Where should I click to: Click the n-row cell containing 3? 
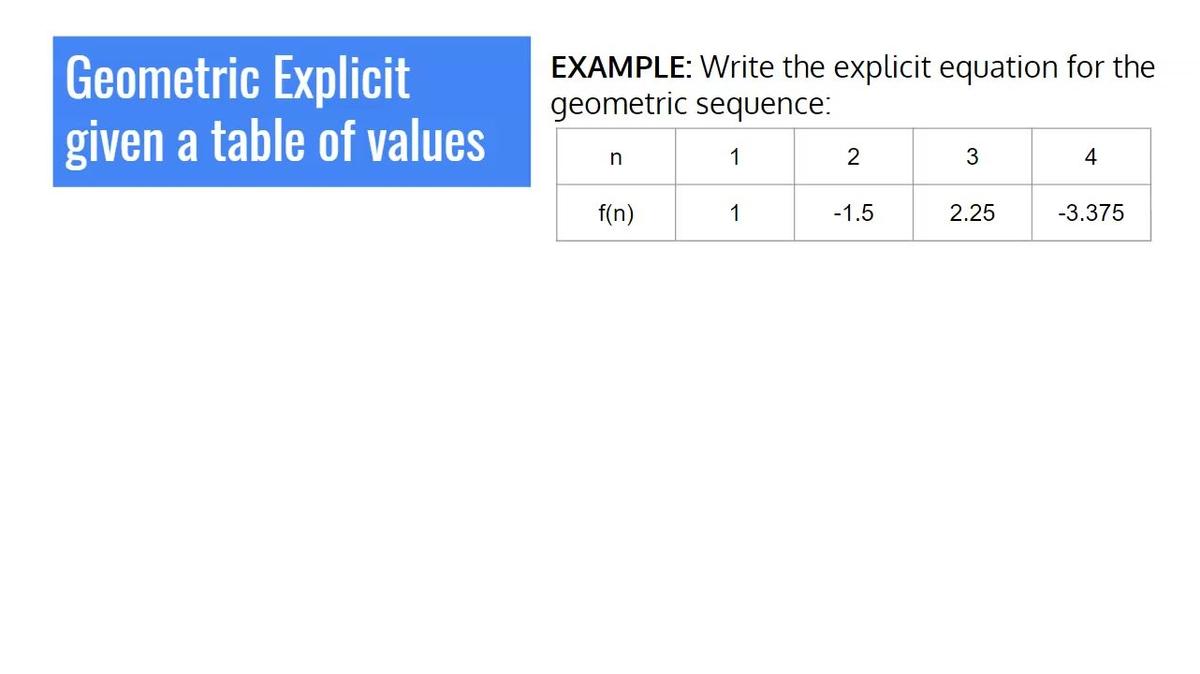(x=972, y=157)
